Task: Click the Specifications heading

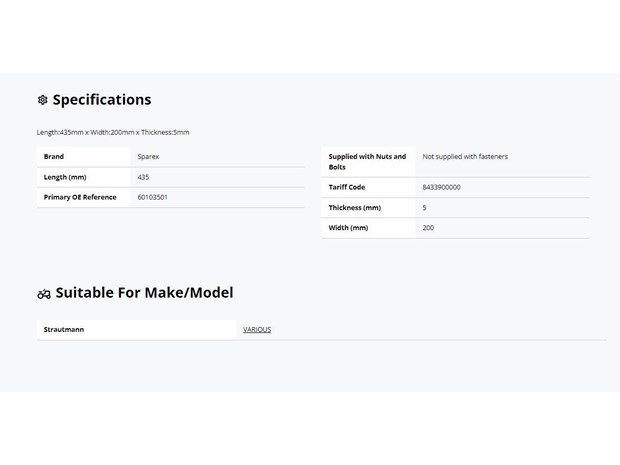Action: [102, 100]
